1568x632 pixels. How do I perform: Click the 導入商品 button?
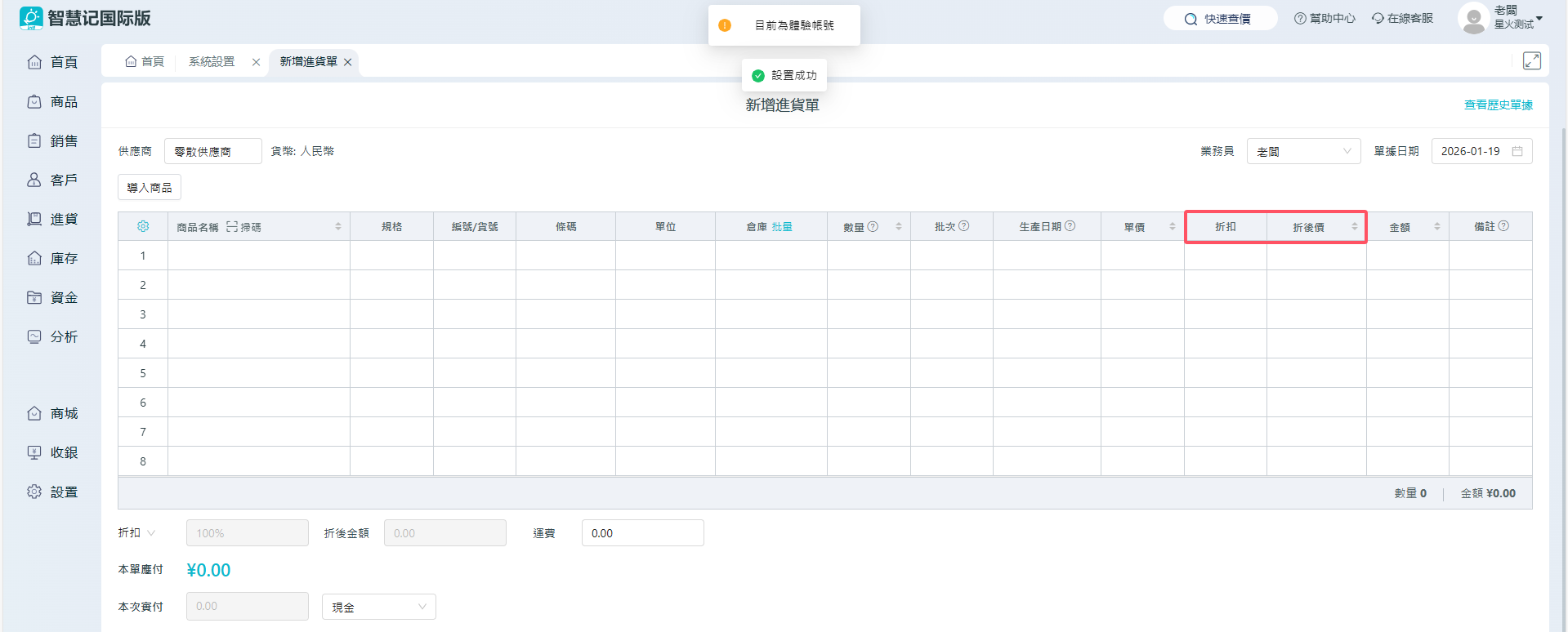pyautogui.click(x=150, y=188)
